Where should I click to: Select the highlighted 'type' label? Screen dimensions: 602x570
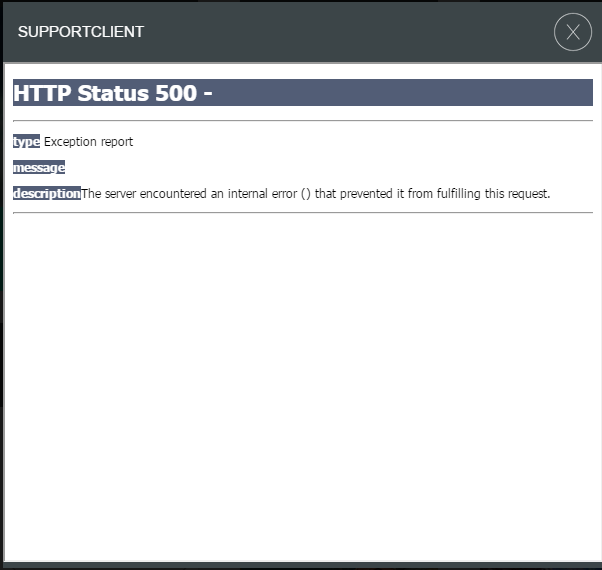[x=27, y=142]
